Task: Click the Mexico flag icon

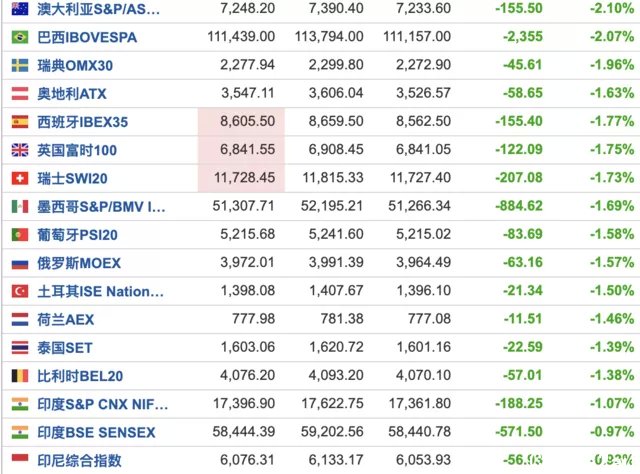Action: click(x=20, y=207)
